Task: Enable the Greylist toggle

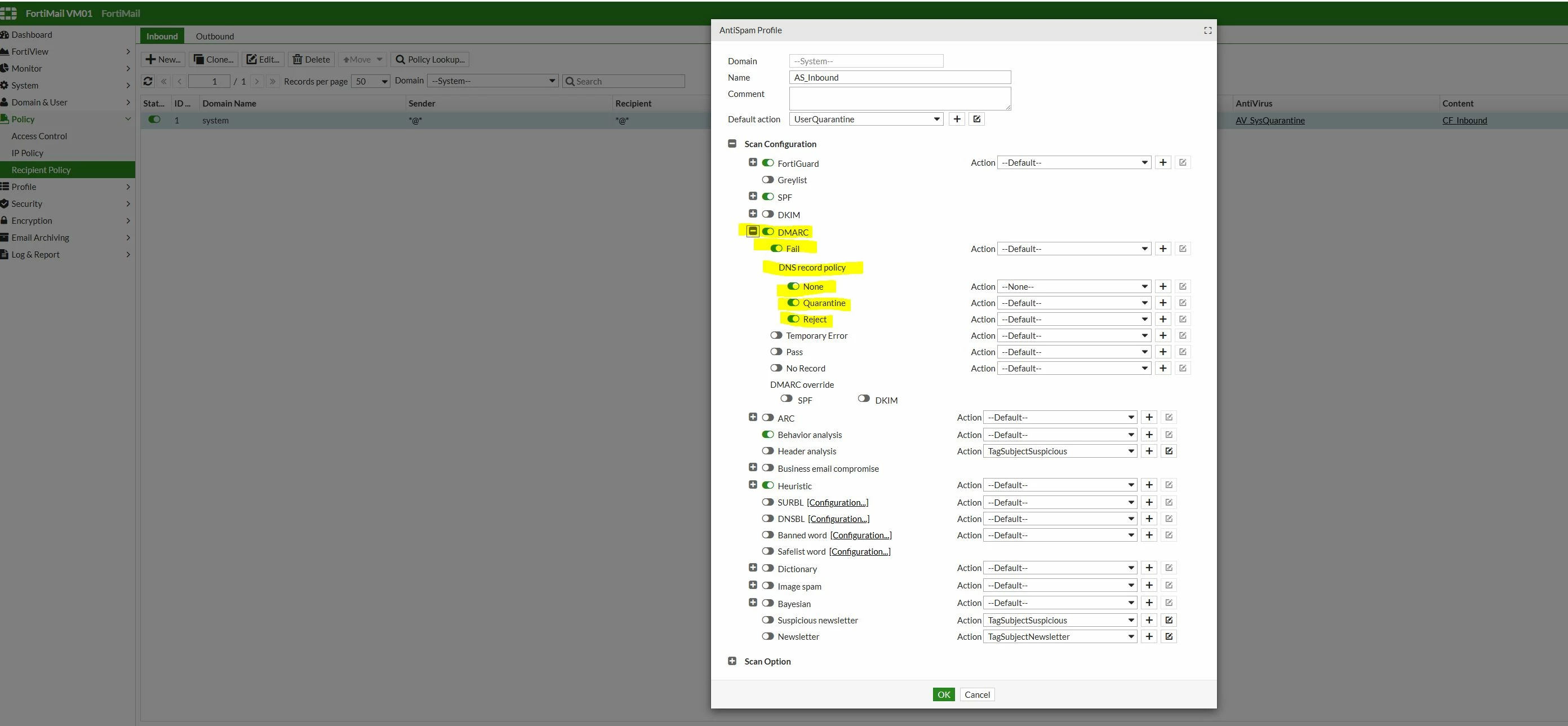Action: pos(767,180)
